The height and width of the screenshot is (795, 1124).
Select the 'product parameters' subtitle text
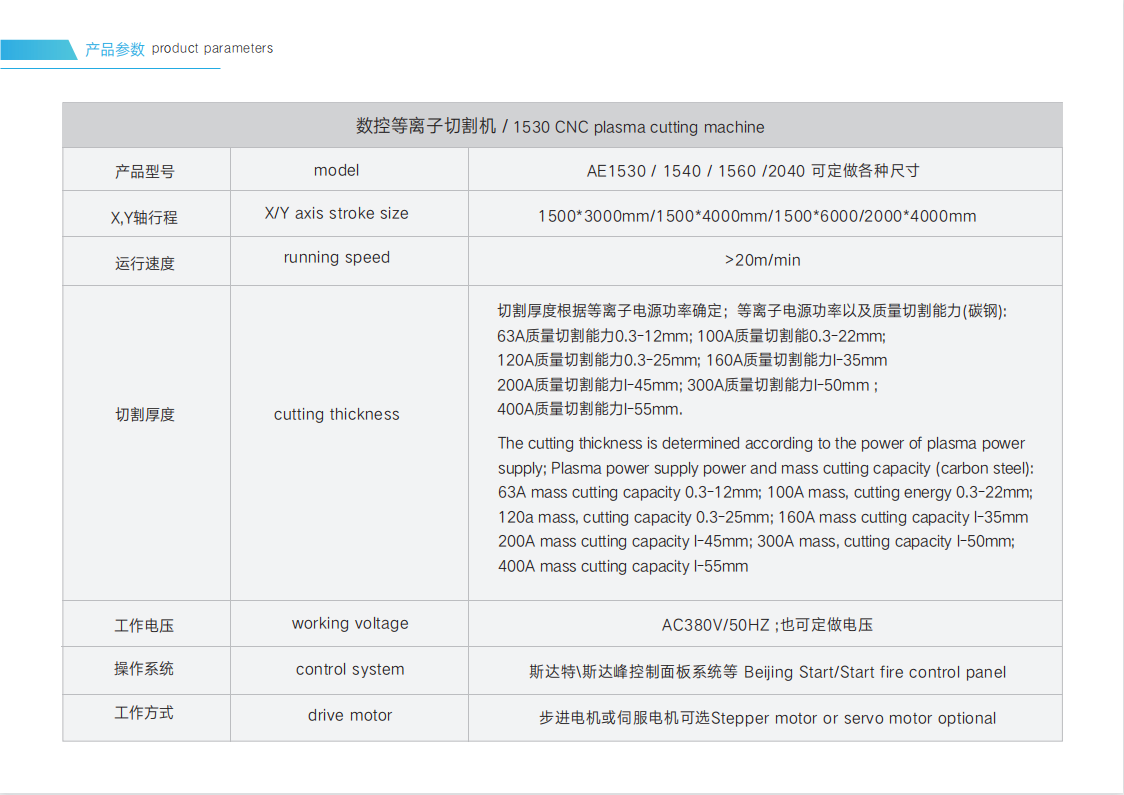tap(212, 48)
